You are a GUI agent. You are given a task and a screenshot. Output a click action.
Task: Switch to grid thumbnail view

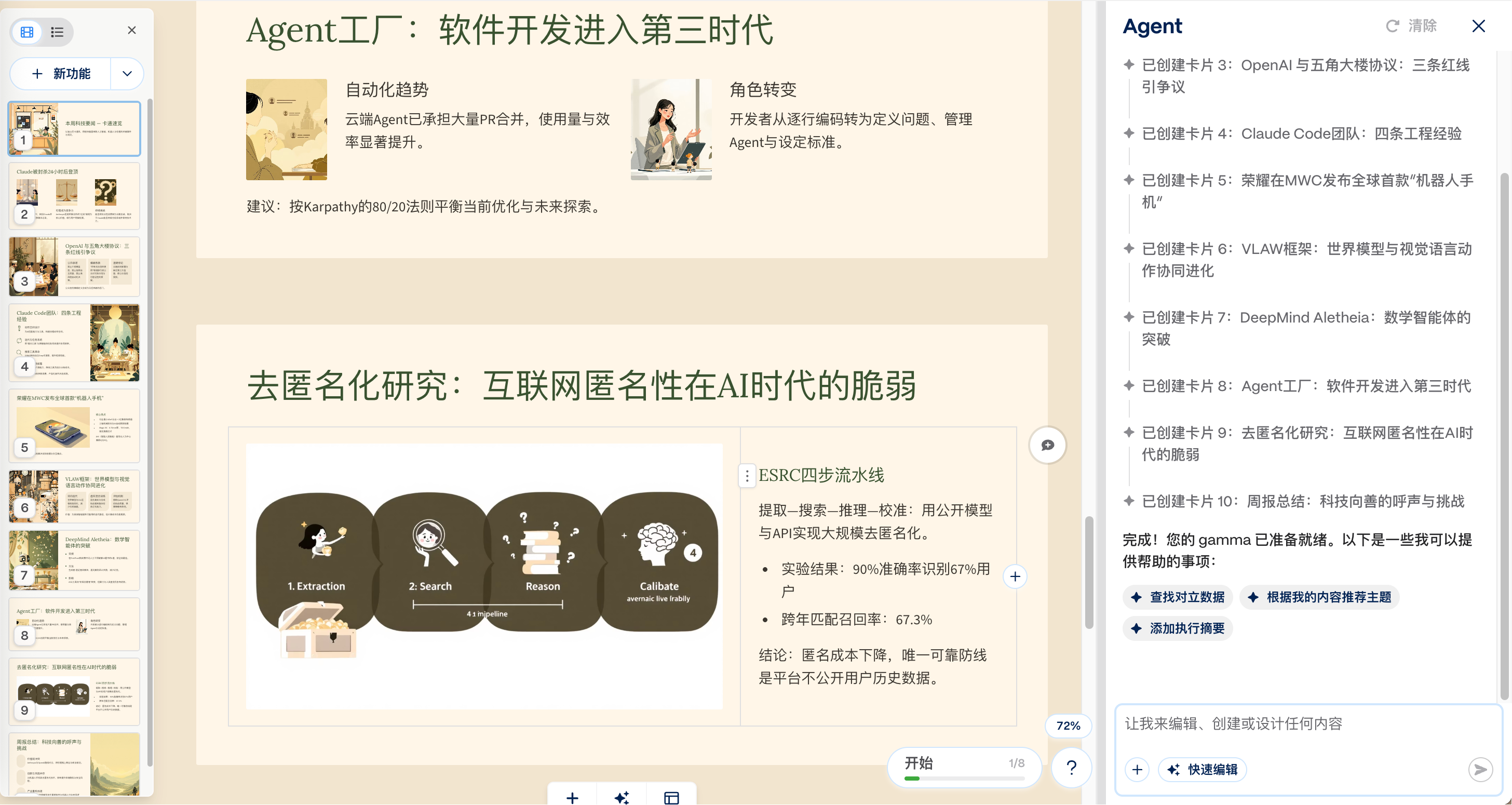27,32
